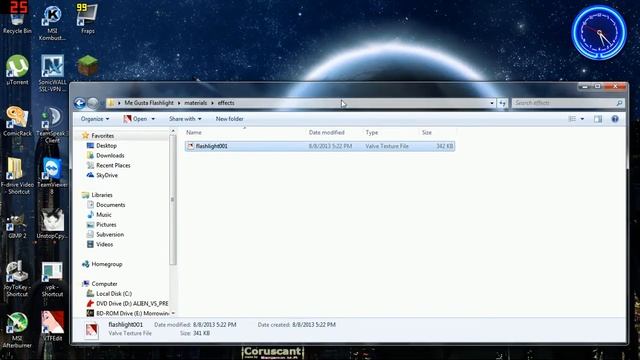Screen dimensions: 640x360
Task: Launch TeamSpeak Client desktop icon
Action: [x=52, y=125]
